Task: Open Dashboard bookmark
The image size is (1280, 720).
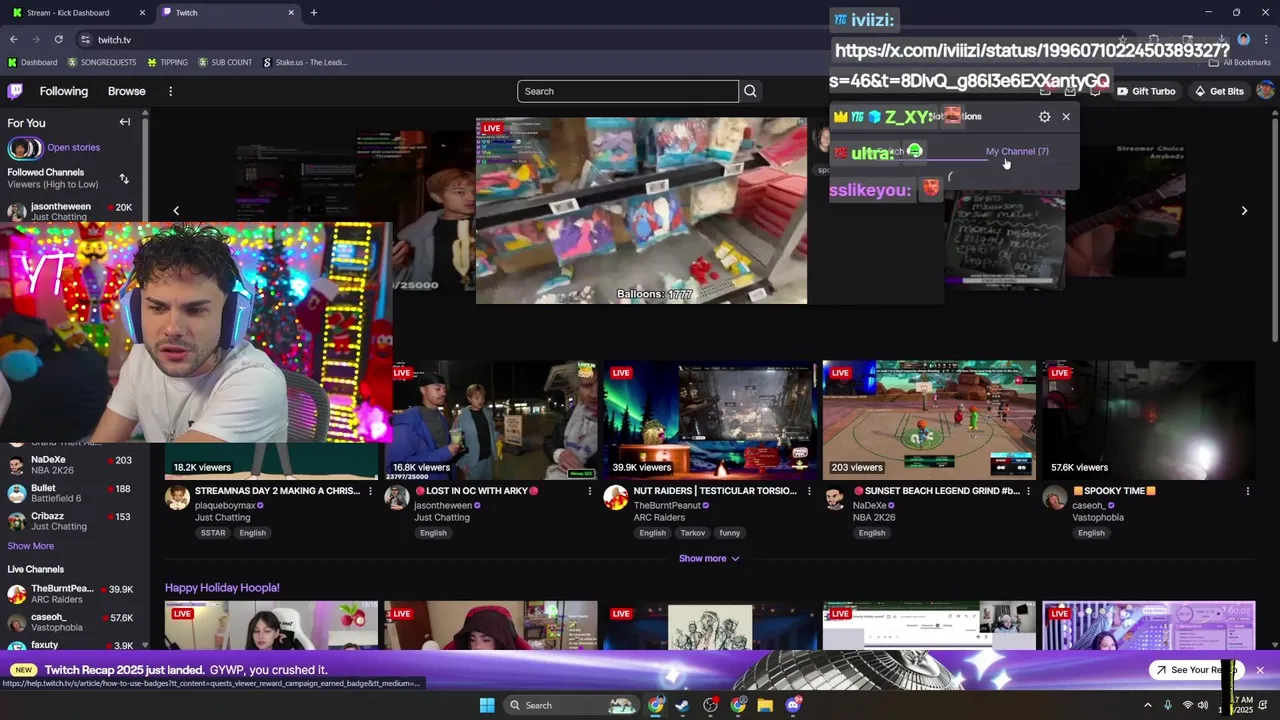Action: pos(32,62)
